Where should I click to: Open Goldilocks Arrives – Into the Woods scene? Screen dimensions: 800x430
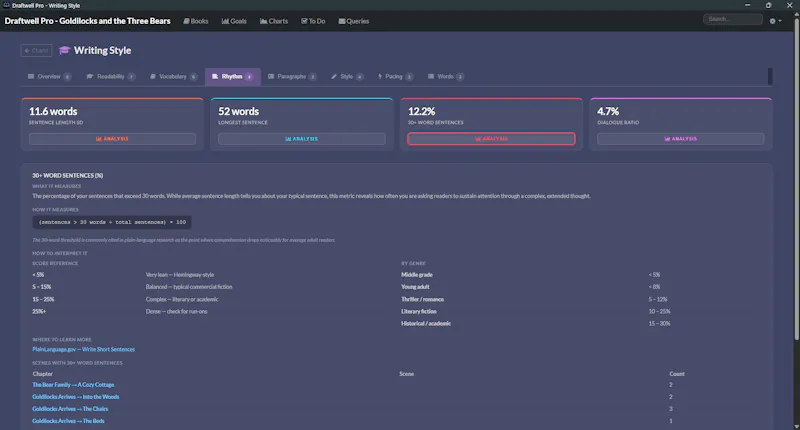(76, 397)
